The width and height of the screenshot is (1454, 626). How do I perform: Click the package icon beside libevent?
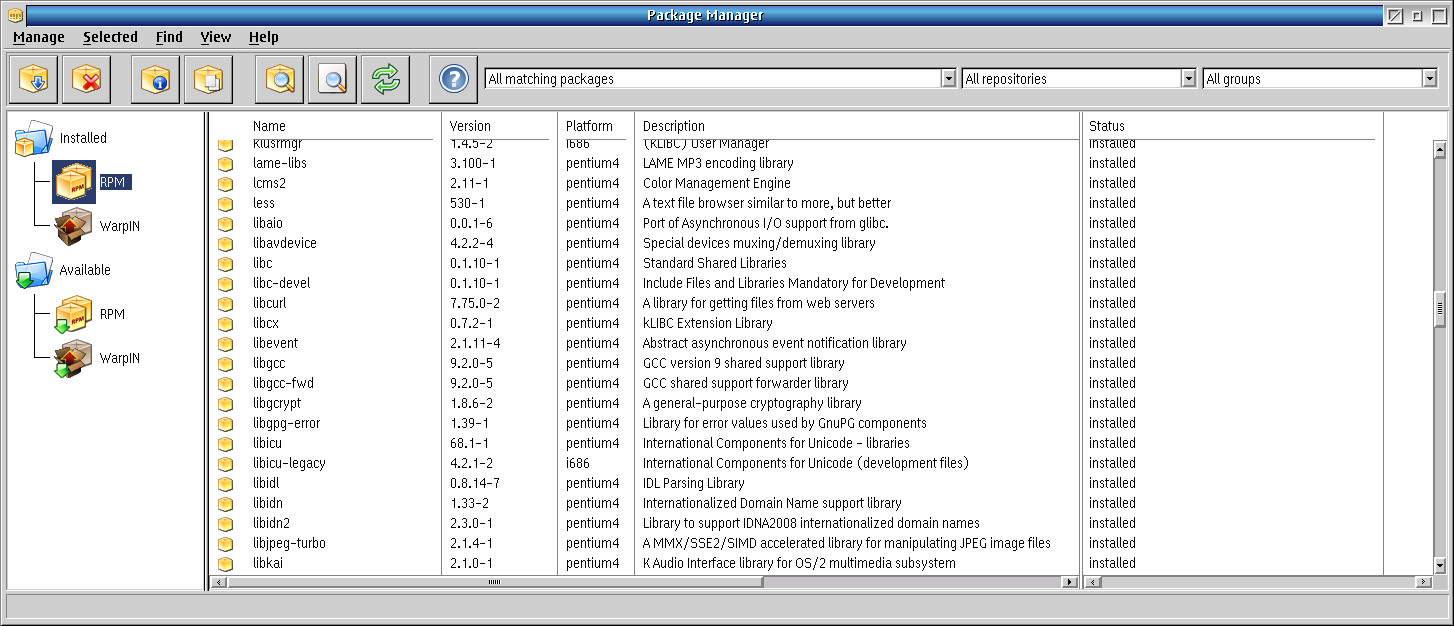point(226,343)
